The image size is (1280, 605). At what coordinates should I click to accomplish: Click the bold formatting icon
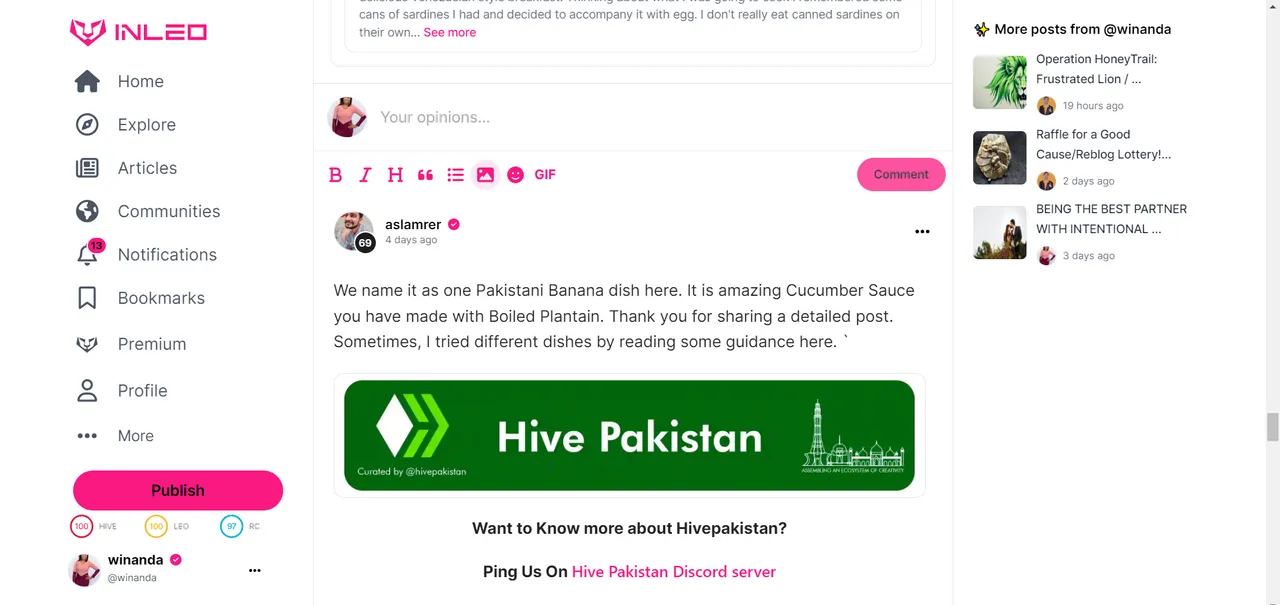point(336,175)
